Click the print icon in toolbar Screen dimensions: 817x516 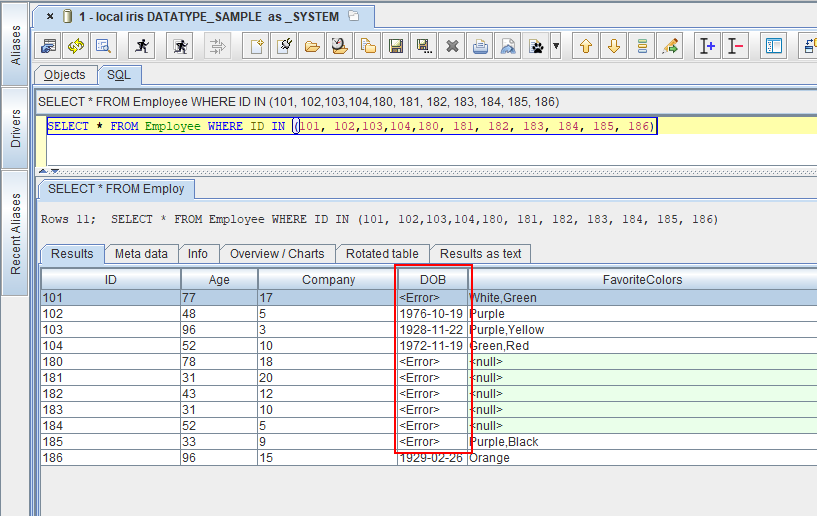480,46
